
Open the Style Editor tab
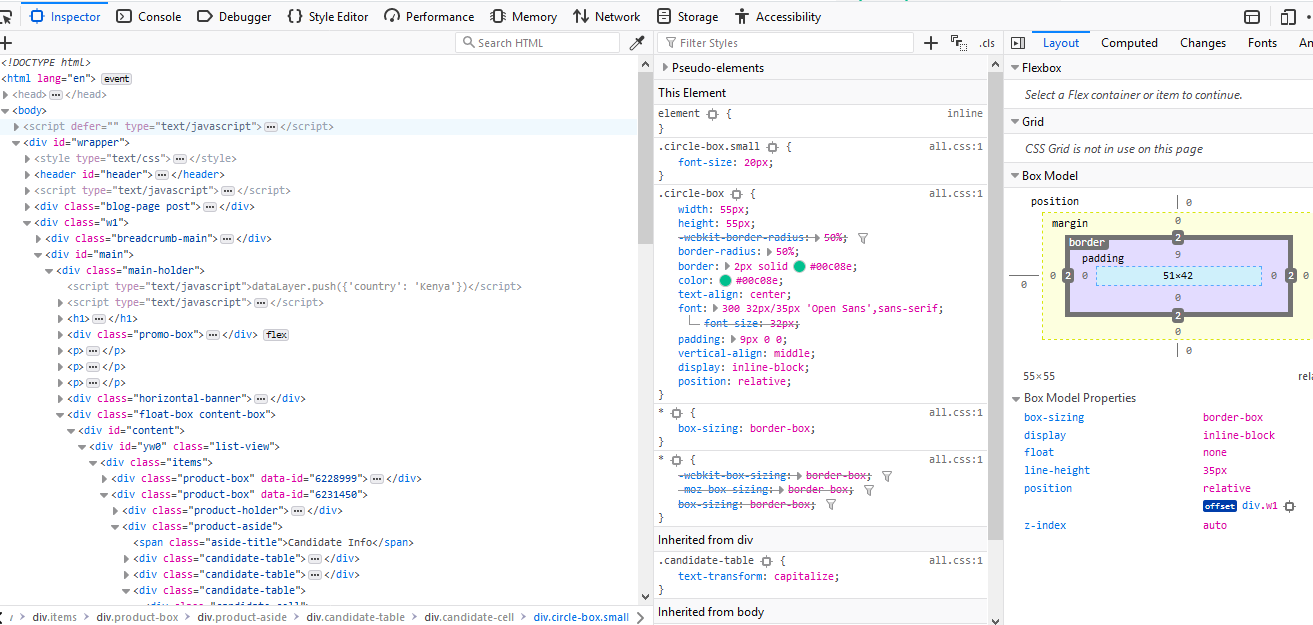pos(328,17)
